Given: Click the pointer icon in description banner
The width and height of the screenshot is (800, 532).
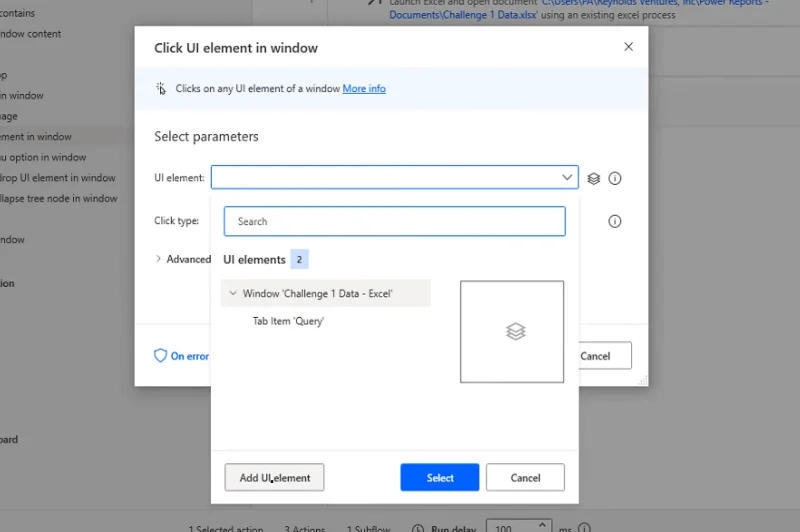Looking at the screenshot, I should [161, 89].
